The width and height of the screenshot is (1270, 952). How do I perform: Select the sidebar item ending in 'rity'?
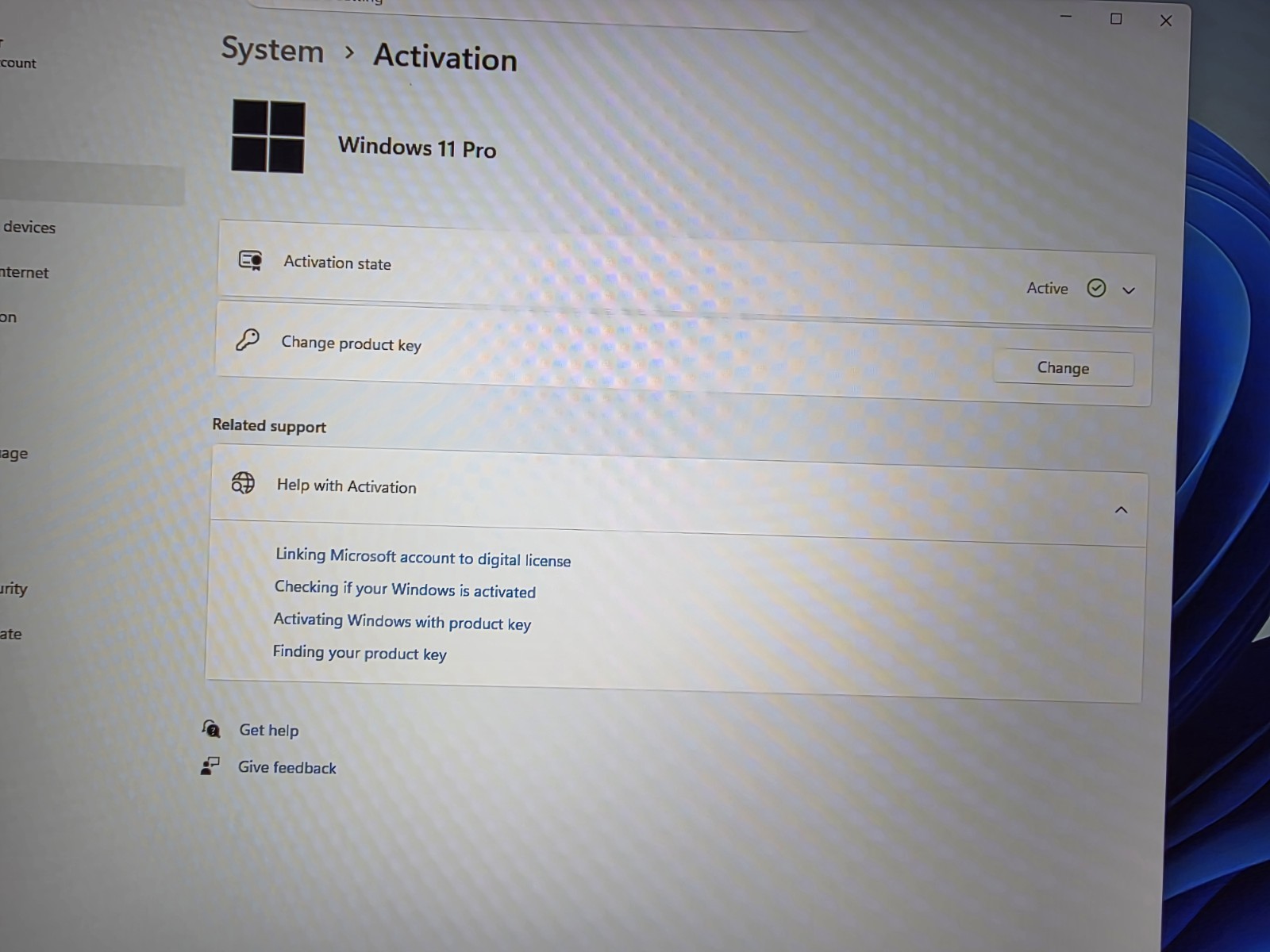(x=13, y=589)
